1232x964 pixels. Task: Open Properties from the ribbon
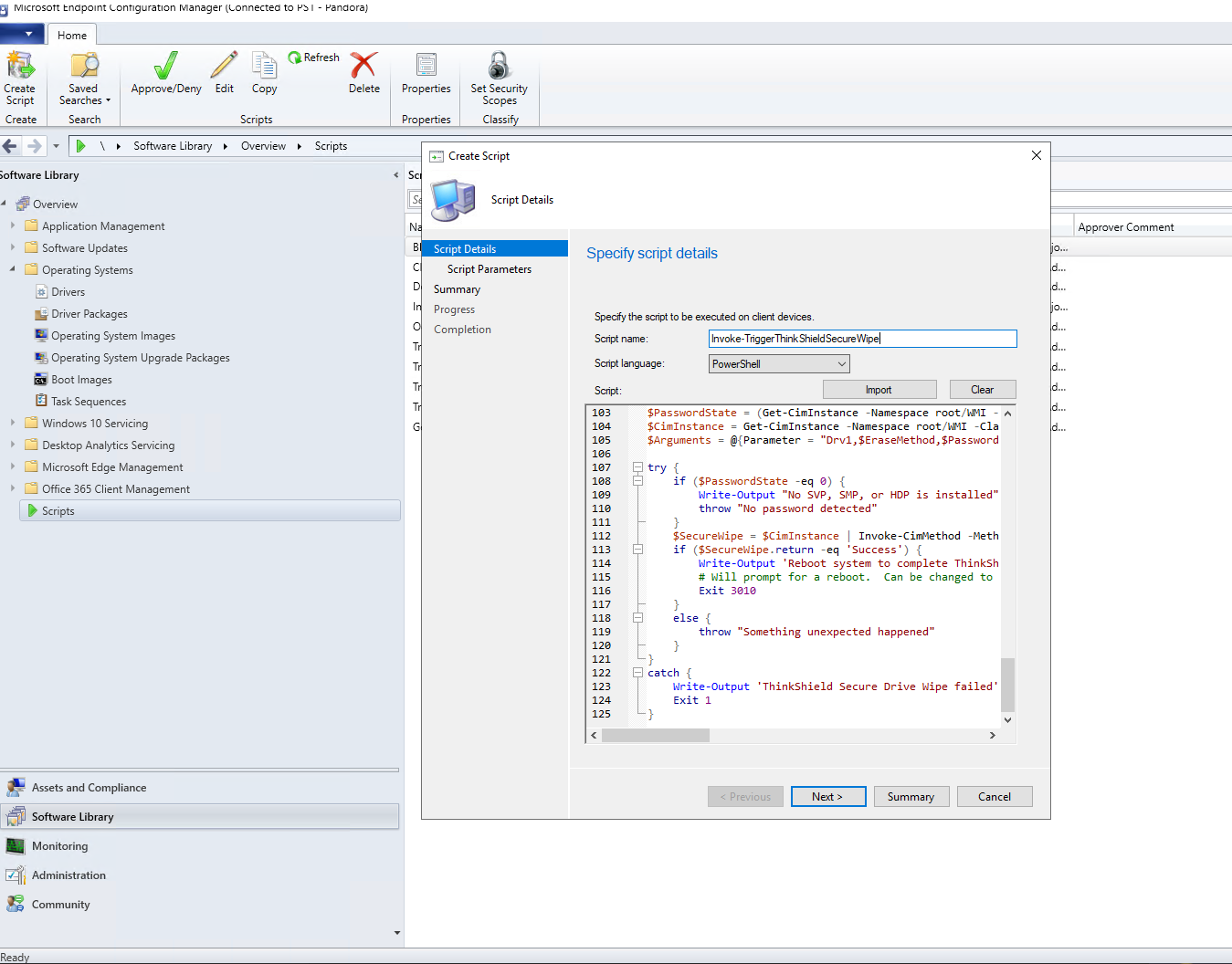(426, 73)
